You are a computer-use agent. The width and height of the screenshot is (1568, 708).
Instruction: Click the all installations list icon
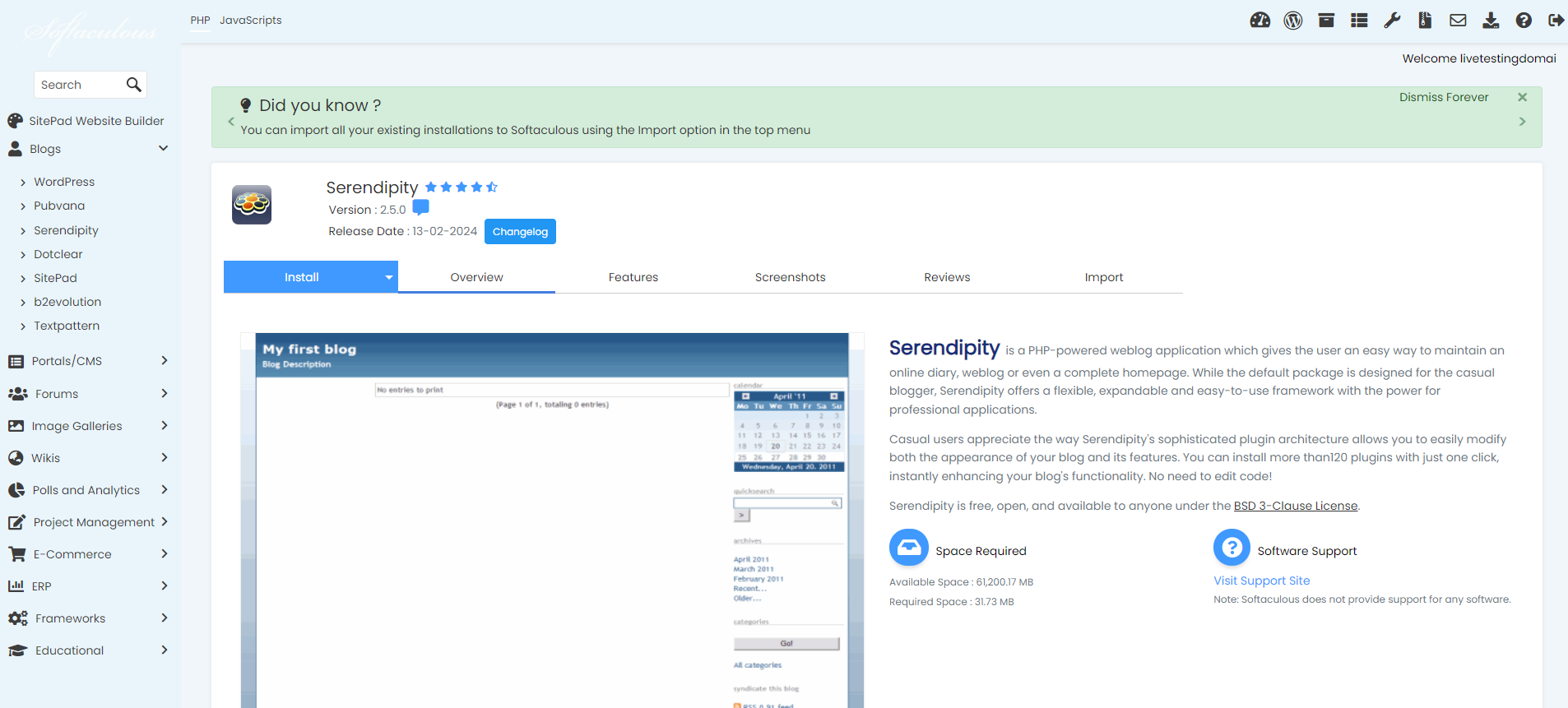1359,21
